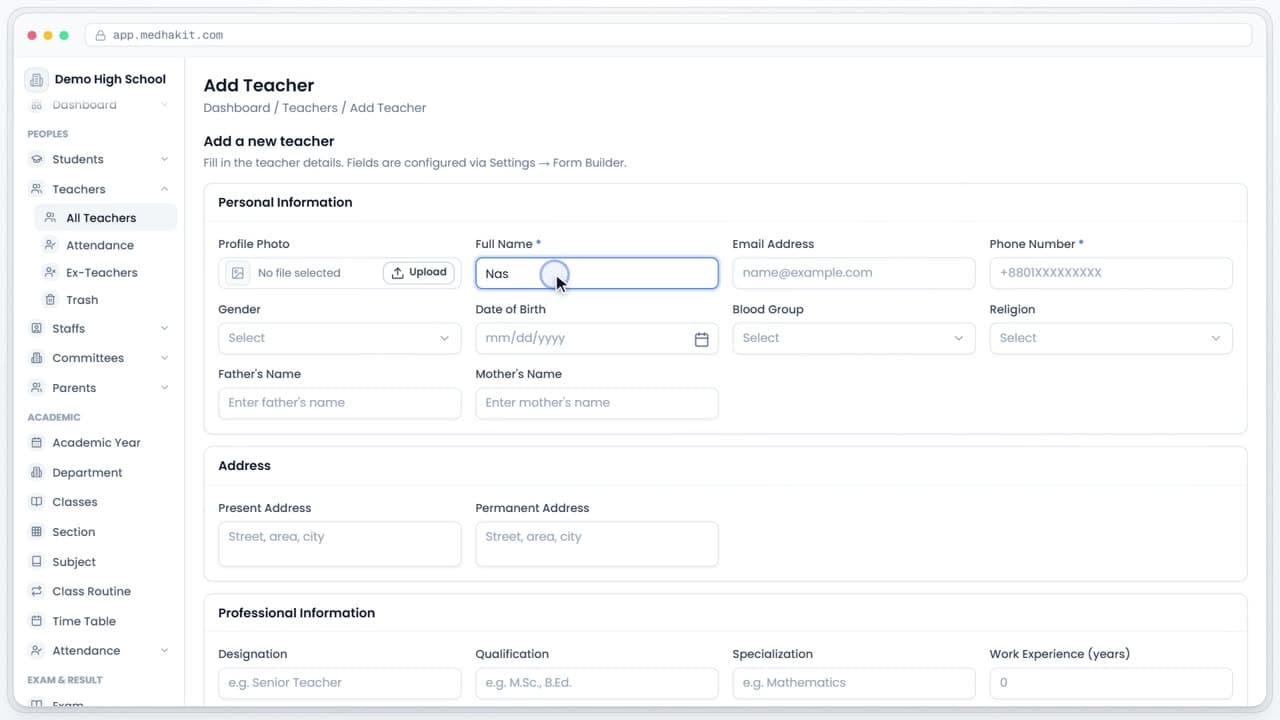Image resolution: width=1280 pixels, height=720 pixels.
Task: Click the Committees building icon
Action: point(37,358)
